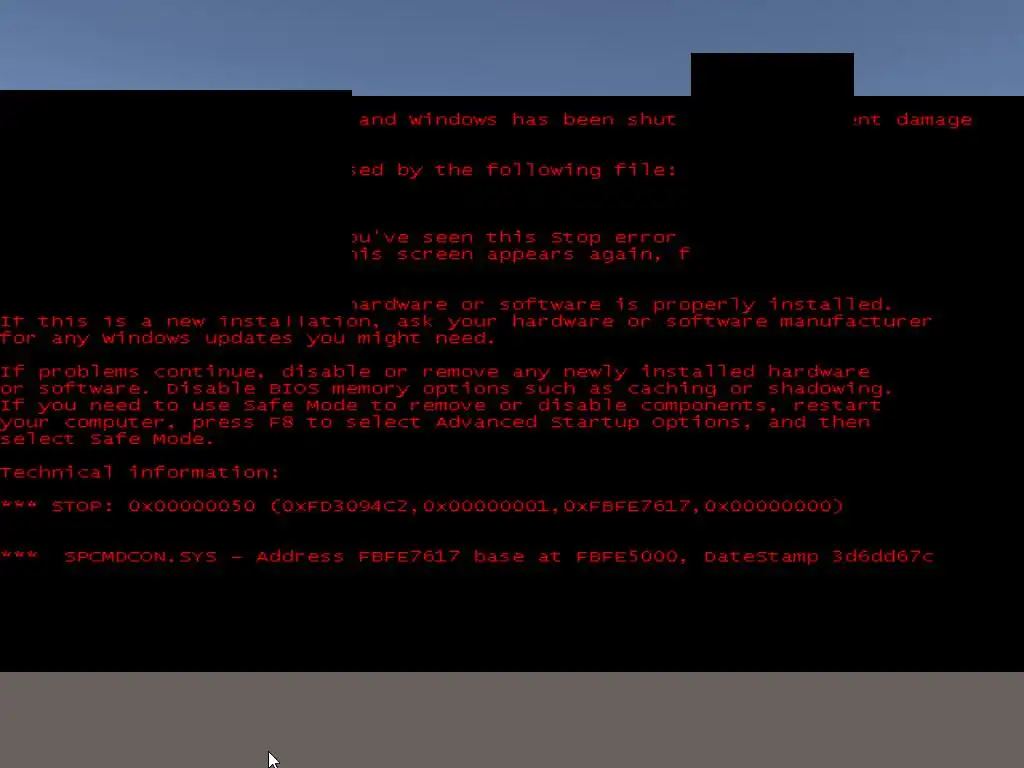
Task: Click the text 'seen this Stop error'
Action: [549, 237]
